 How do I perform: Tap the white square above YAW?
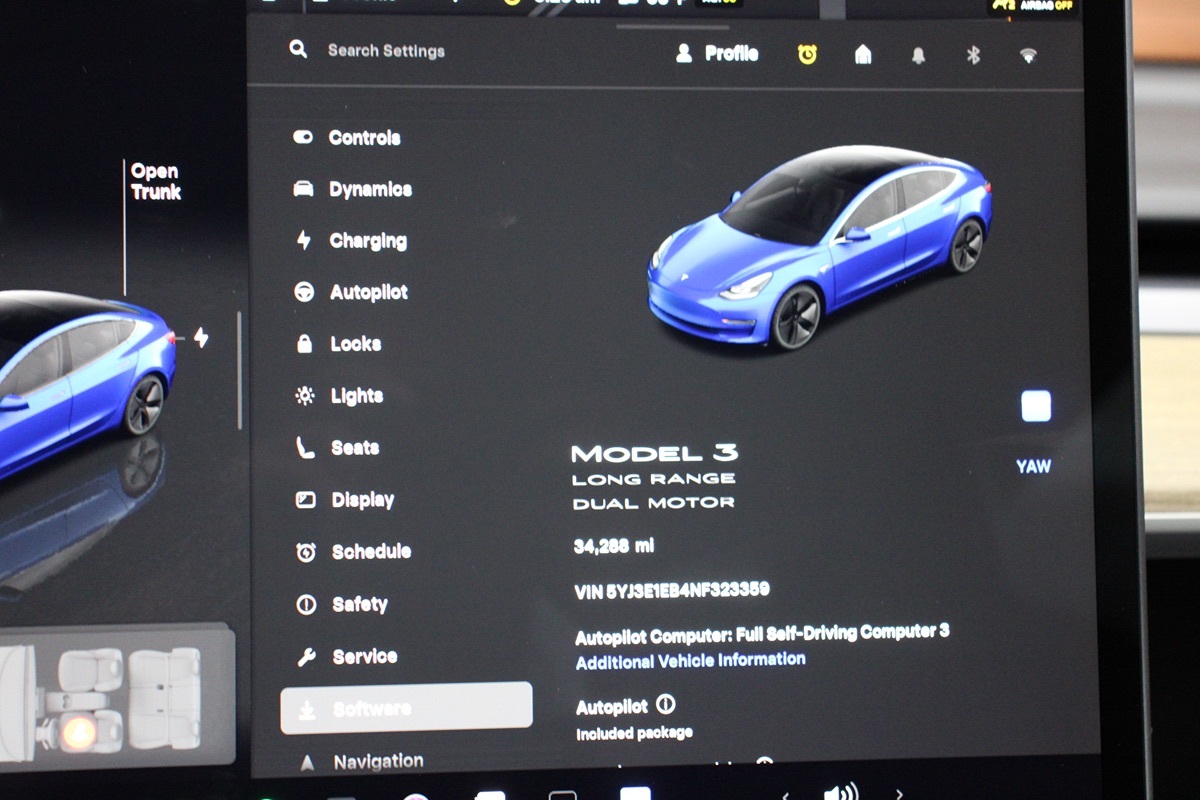pos(1036,407)
